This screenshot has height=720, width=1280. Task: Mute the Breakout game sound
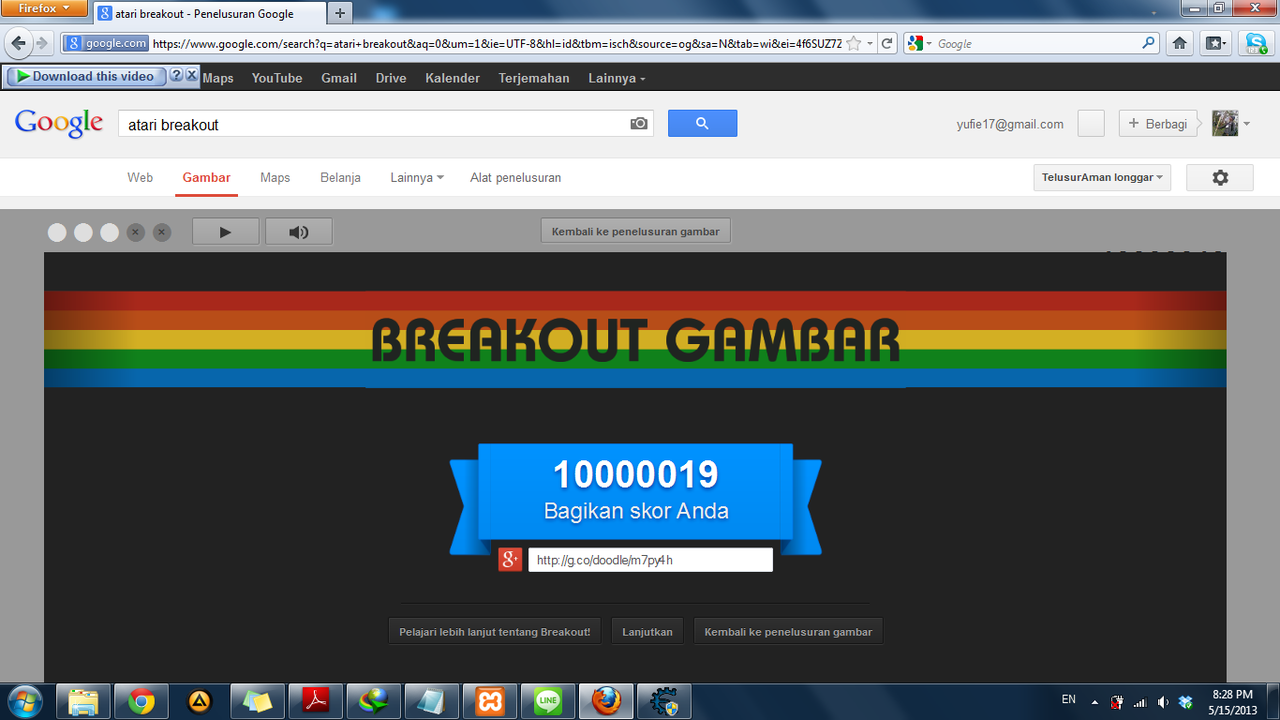tap(298, 232)
